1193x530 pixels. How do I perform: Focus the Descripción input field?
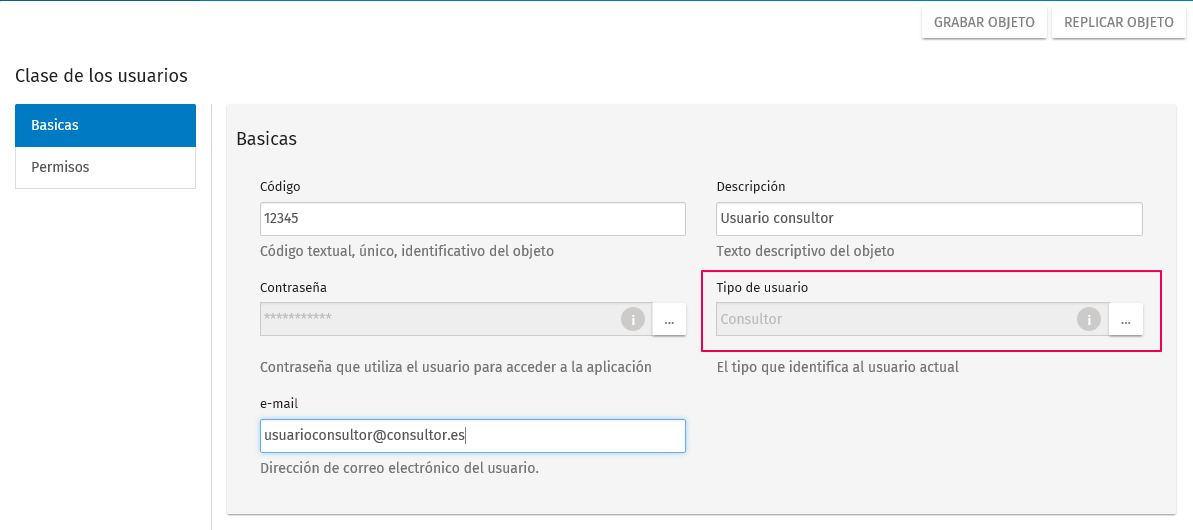(929, 218)
